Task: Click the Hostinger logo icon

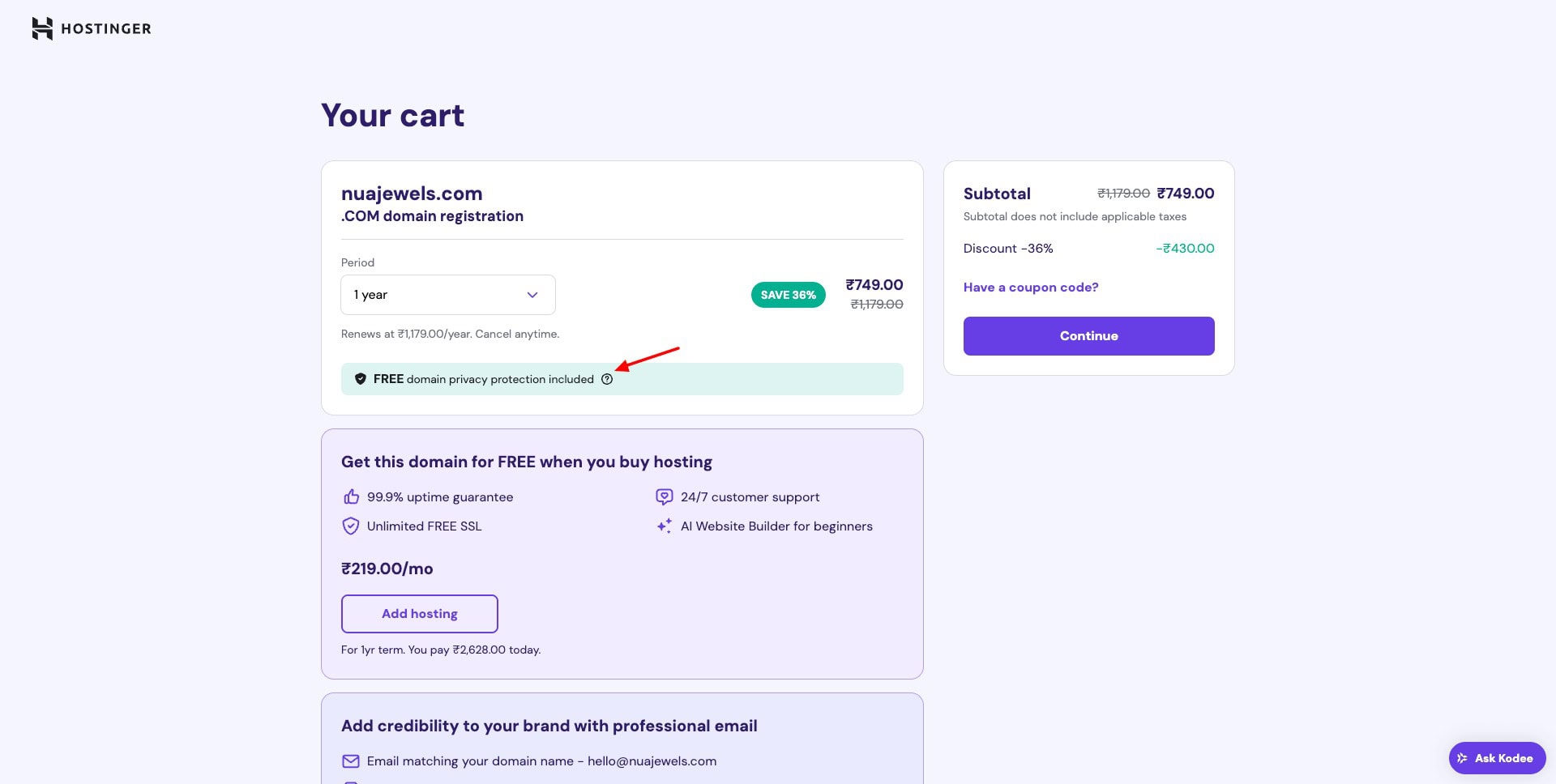Action: click(x=42, y=28)
